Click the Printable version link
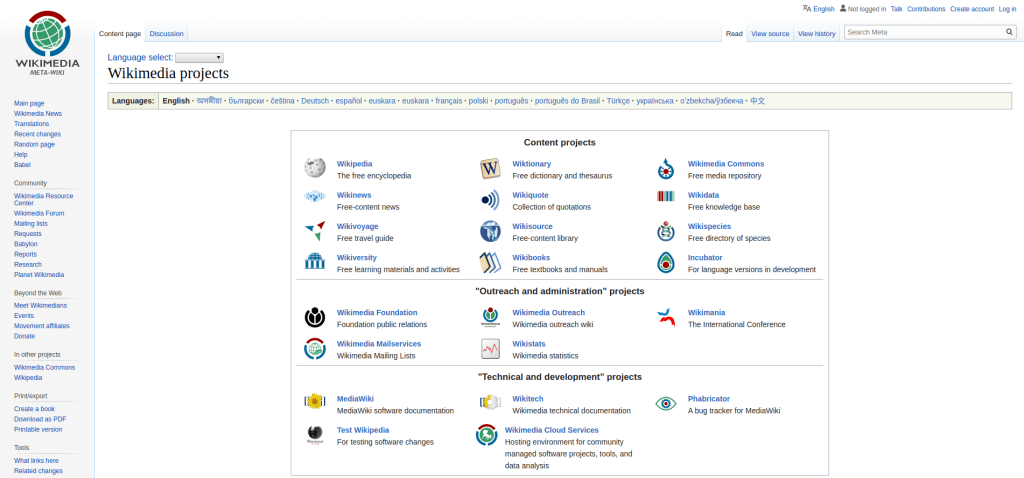The image size is (1024, 478). (39, 430)
